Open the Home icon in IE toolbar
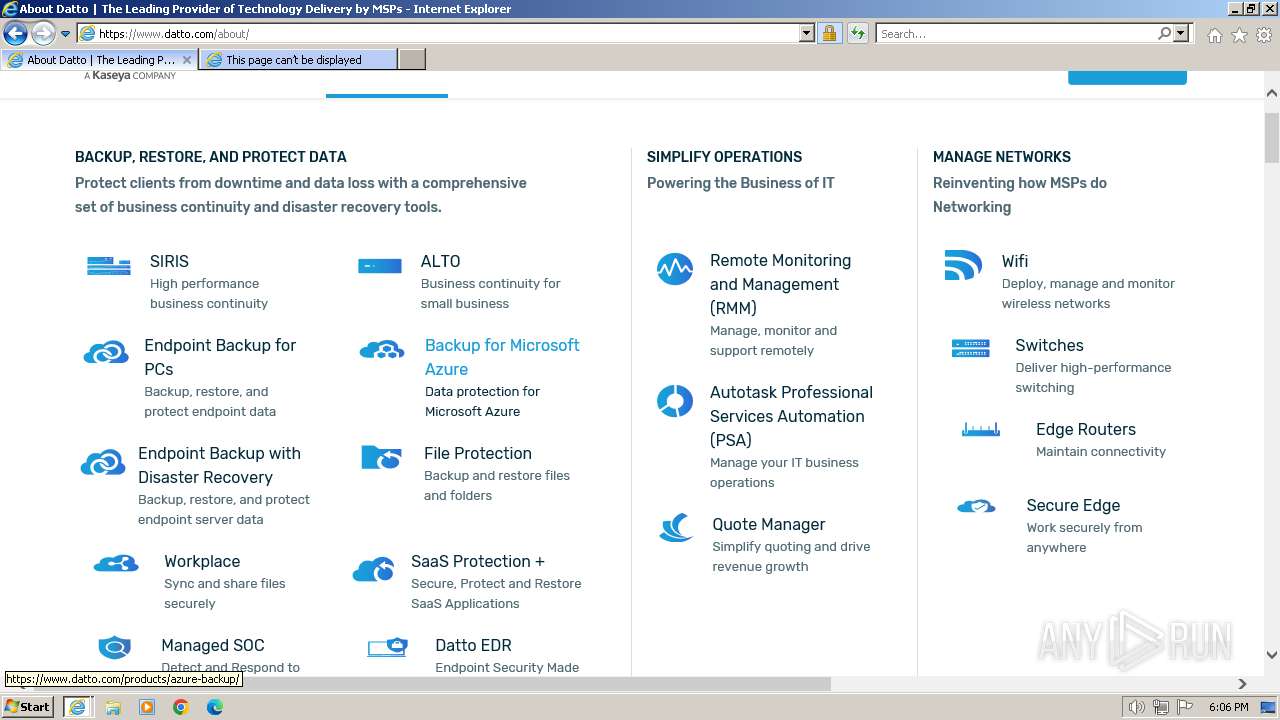 pyautogui.click(x=1214, y=35)
